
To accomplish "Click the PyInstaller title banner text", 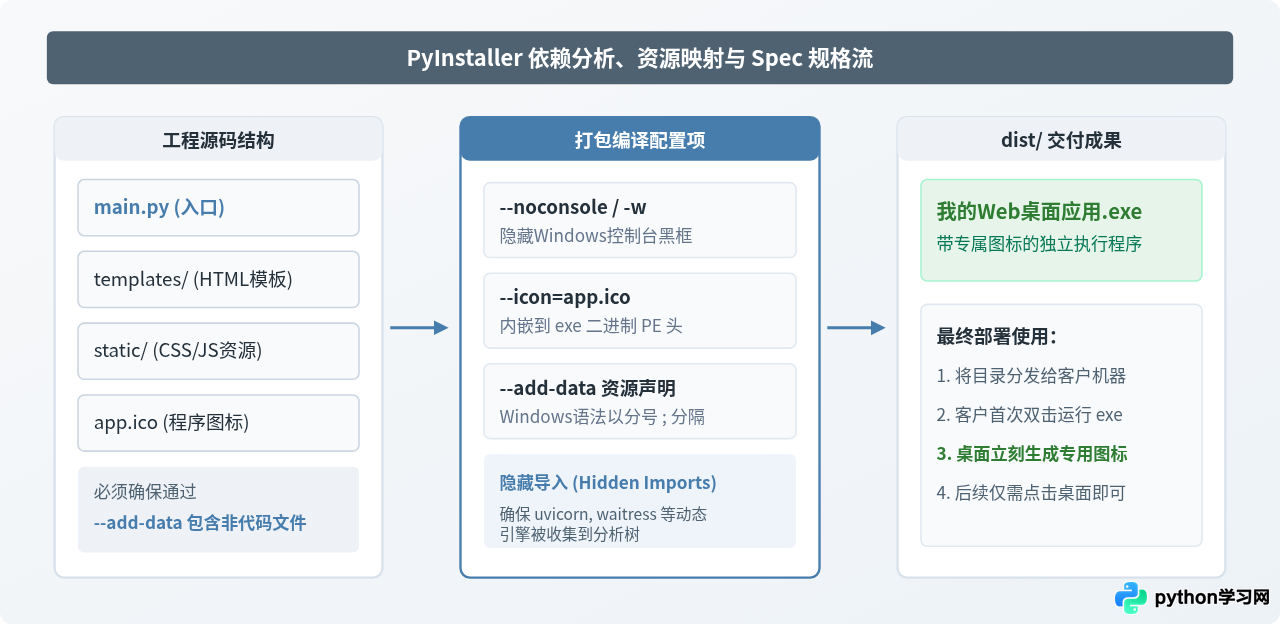I will (639, 58).
